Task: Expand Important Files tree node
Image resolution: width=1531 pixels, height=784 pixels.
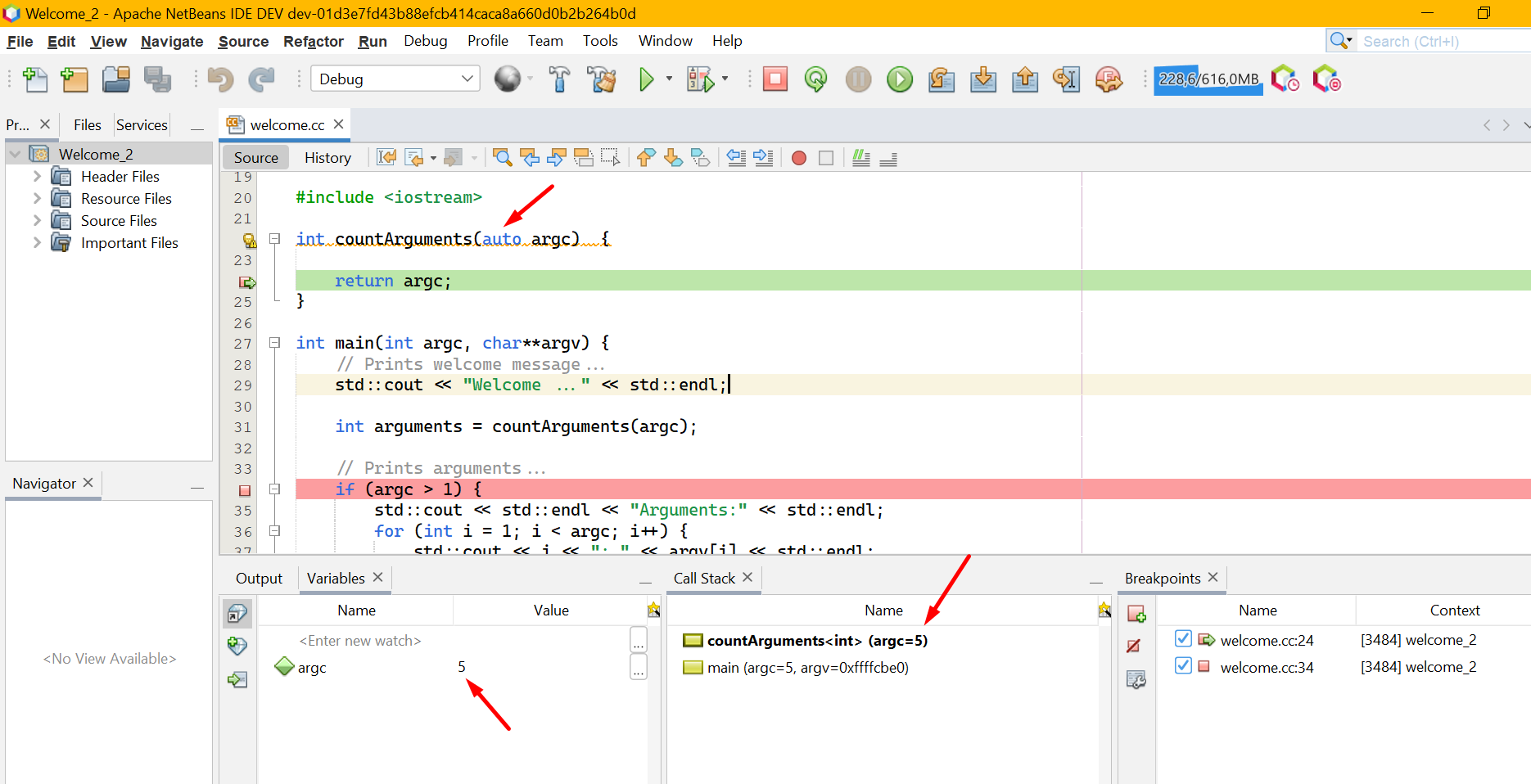Action: coord(37,242)
